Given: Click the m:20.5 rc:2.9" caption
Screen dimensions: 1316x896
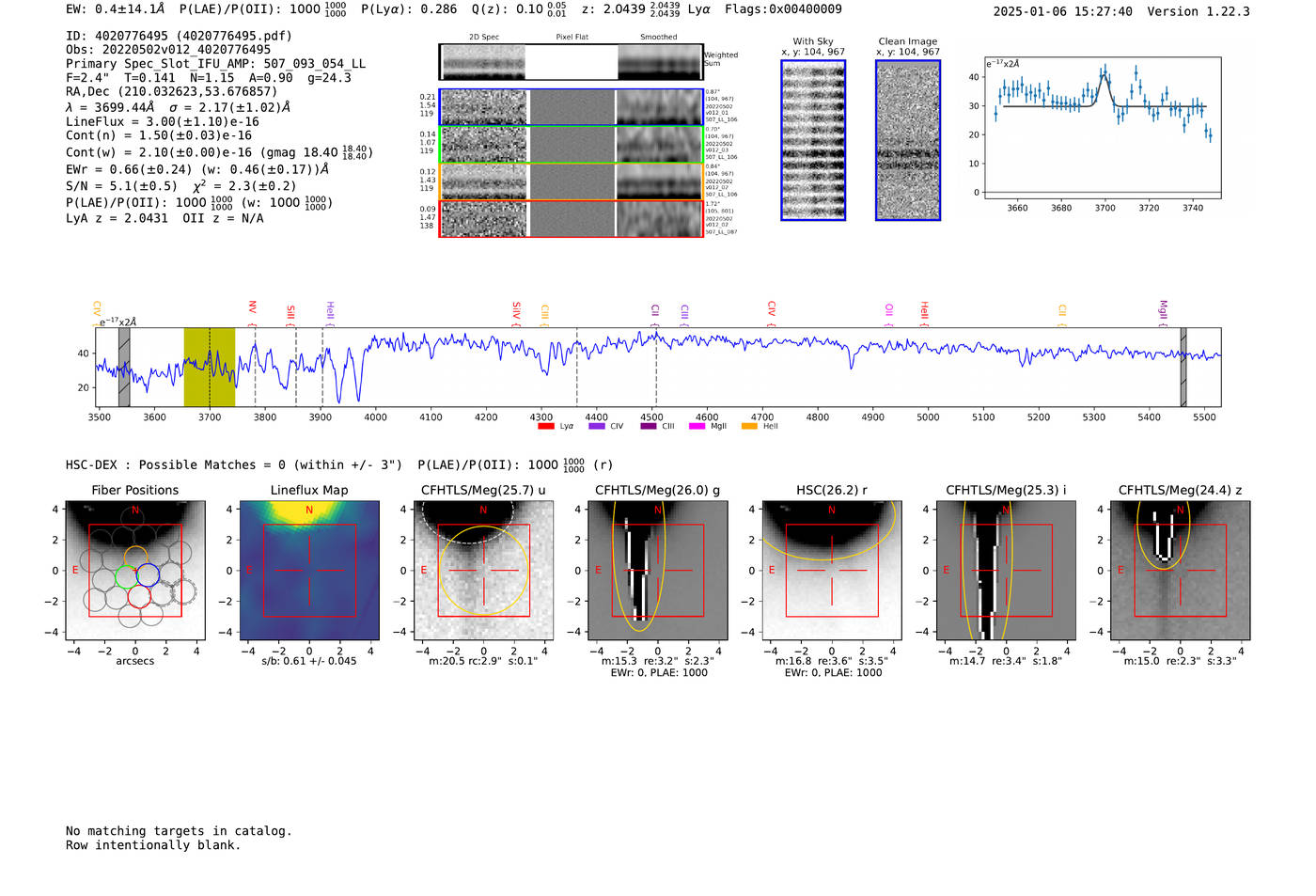Looking at the screenshot, I should pos(483,661).
